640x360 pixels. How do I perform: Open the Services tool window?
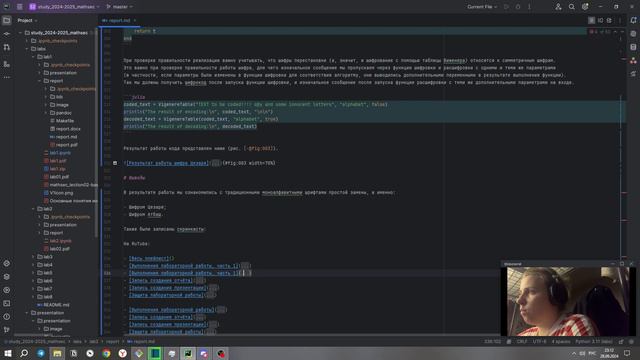pos(7,290)
